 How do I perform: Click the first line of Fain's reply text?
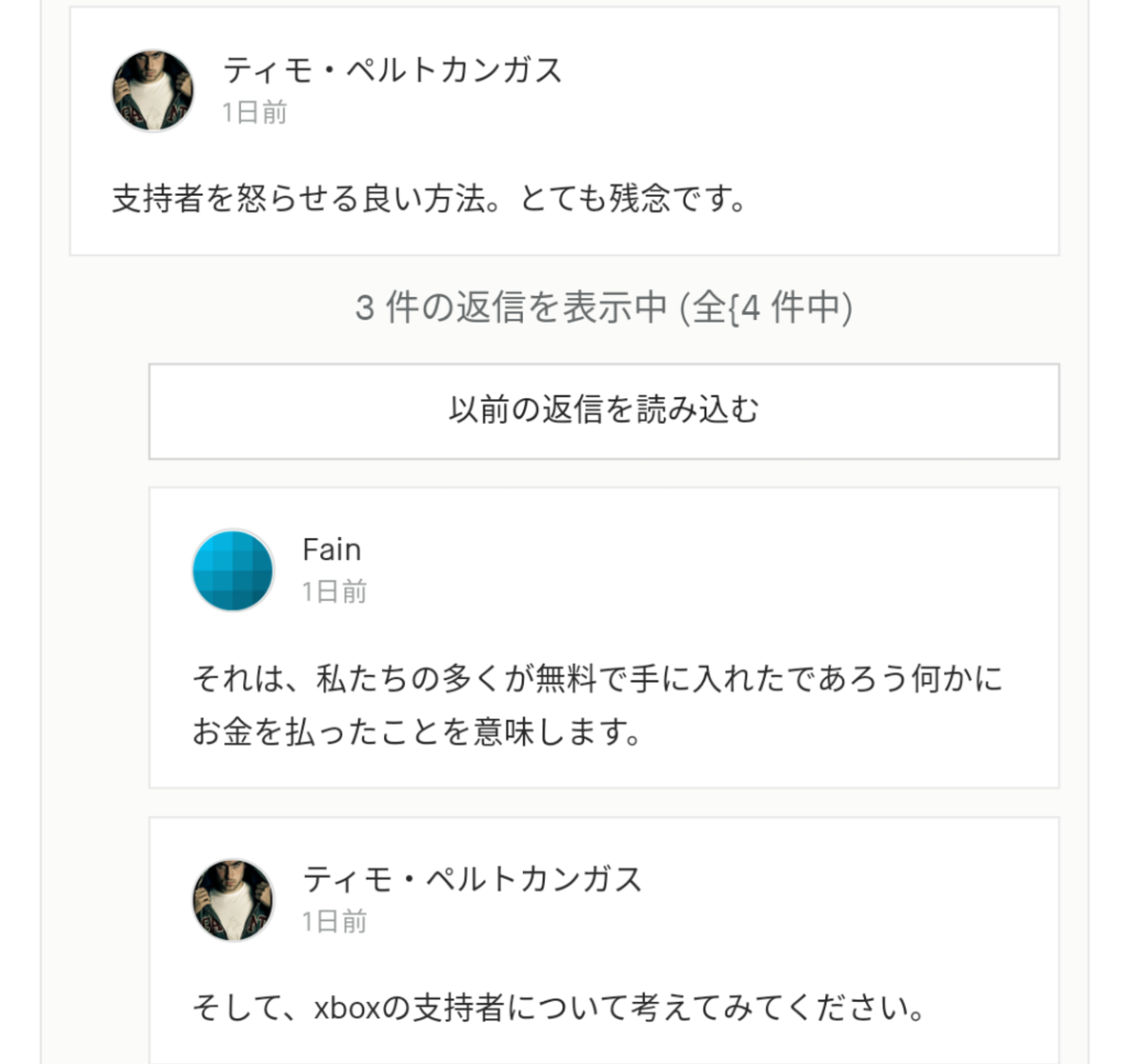tap(597, 679)
